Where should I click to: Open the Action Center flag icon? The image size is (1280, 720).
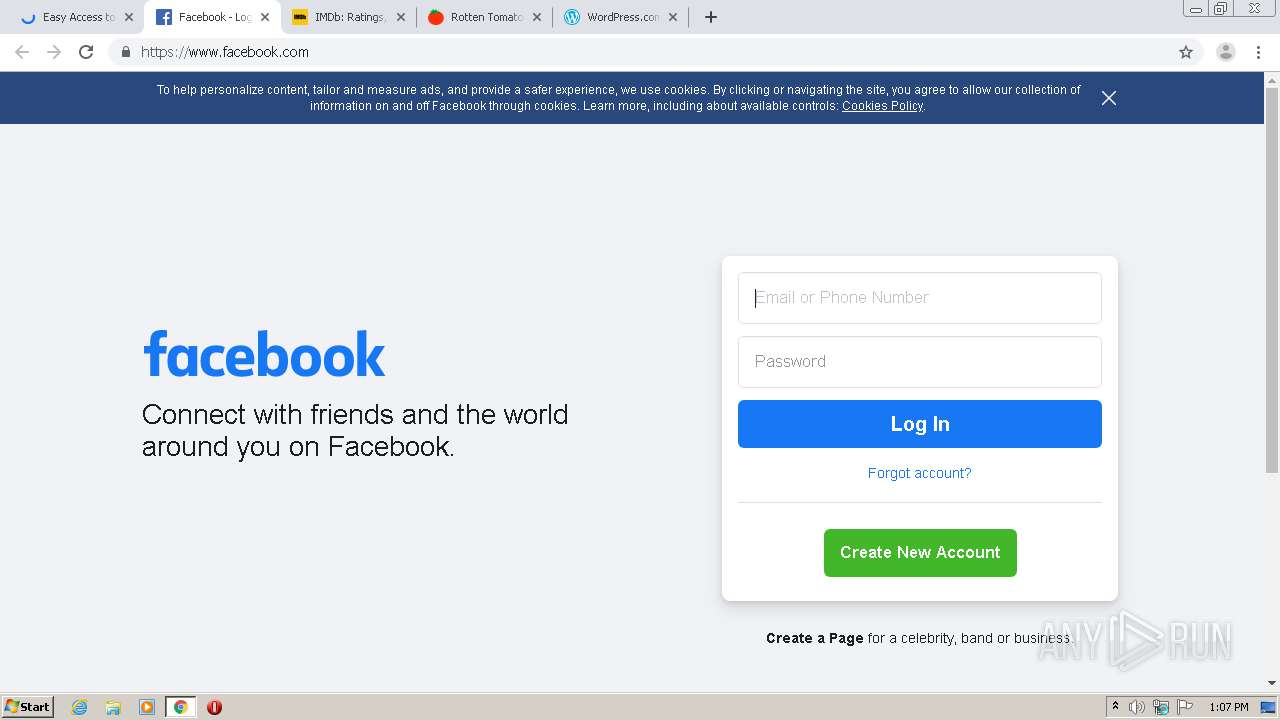tap(1185, 707)
